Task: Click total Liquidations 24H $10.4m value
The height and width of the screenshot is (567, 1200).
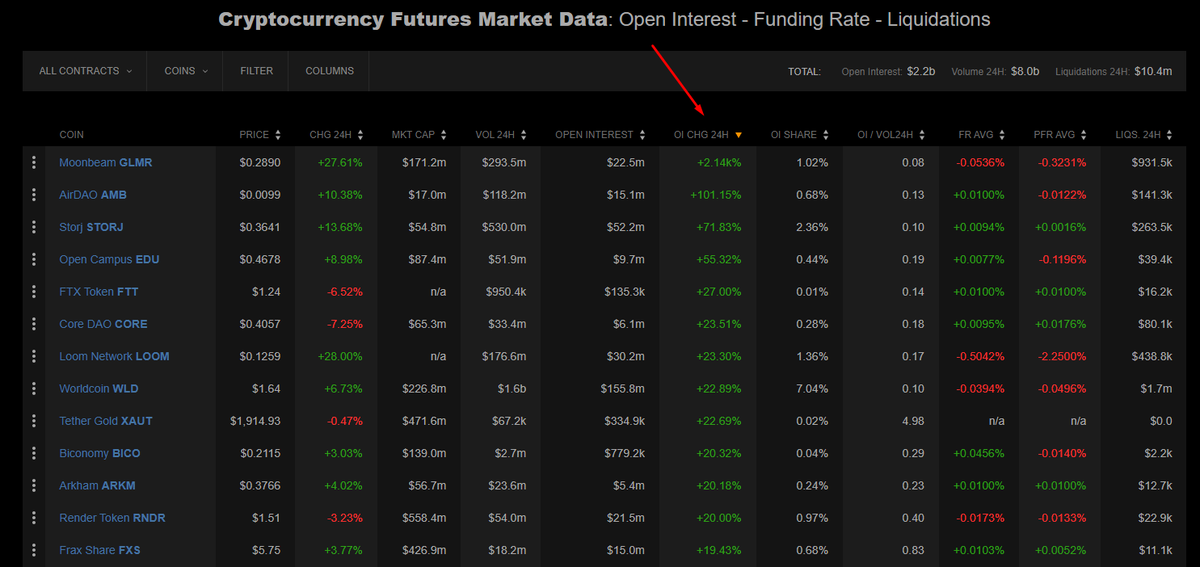Action: [1153, 71]
